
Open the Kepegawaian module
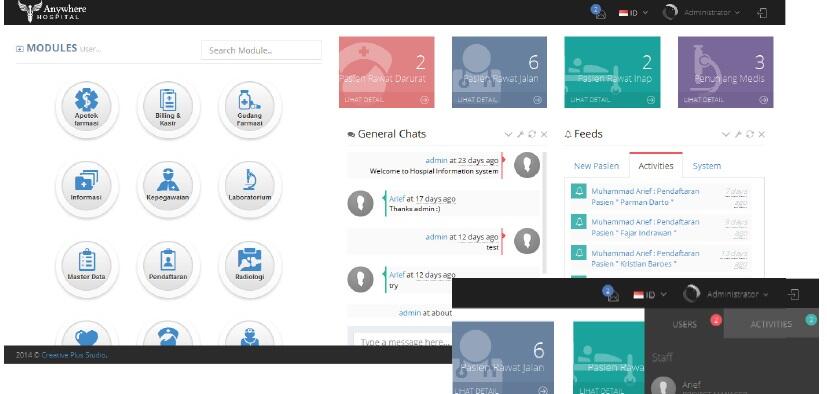tap(168, 187)
